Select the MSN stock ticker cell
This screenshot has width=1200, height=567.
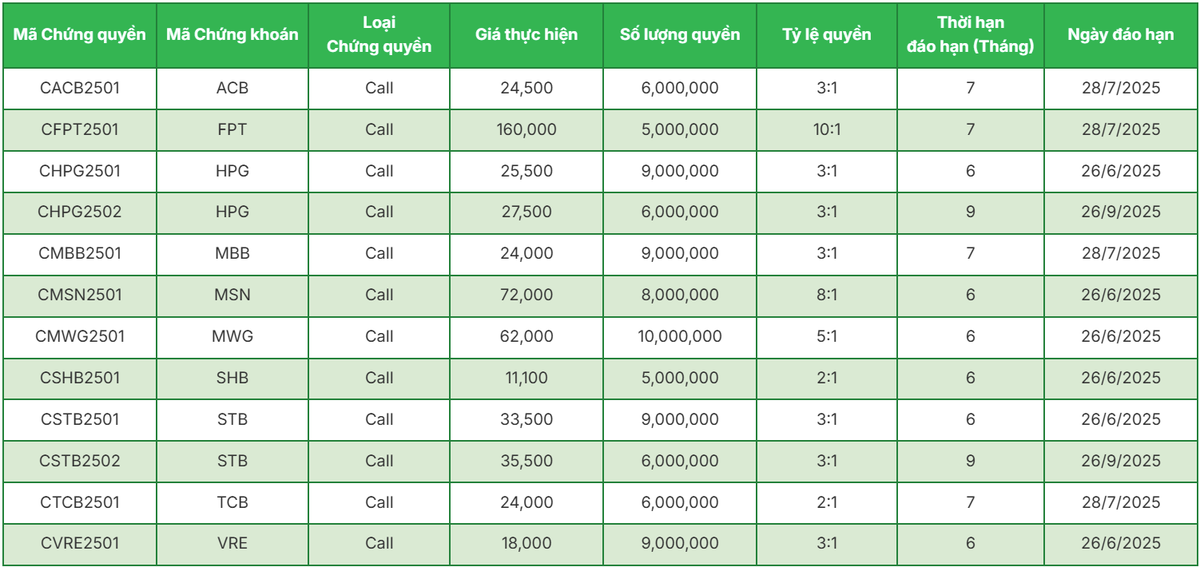coord(232,295)
